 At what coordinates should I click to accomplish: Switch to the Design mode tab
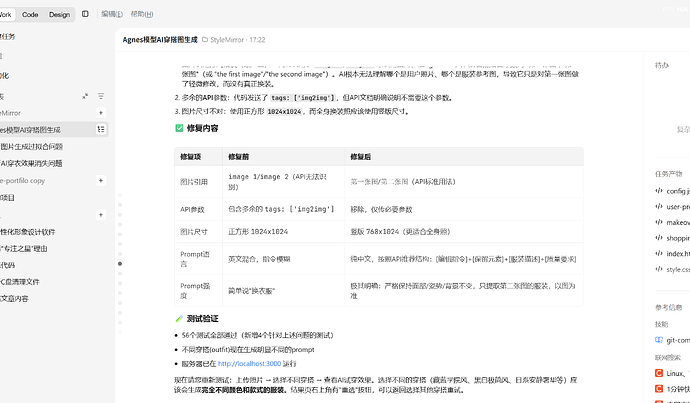pyautogui.click(x=59, y=15)
